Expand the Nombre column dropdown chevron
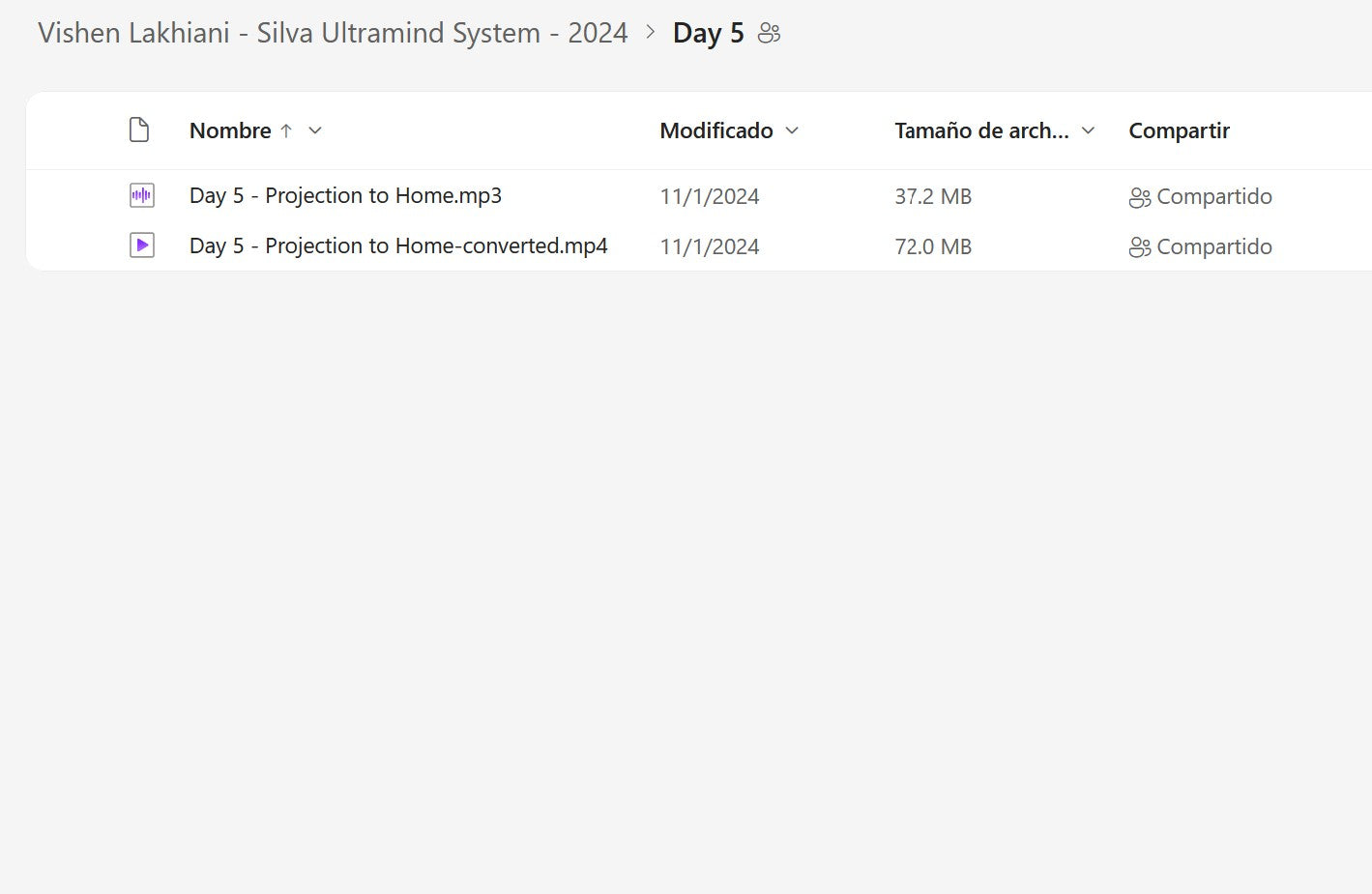Viewport: 1372px width, 894px height. 315,130
